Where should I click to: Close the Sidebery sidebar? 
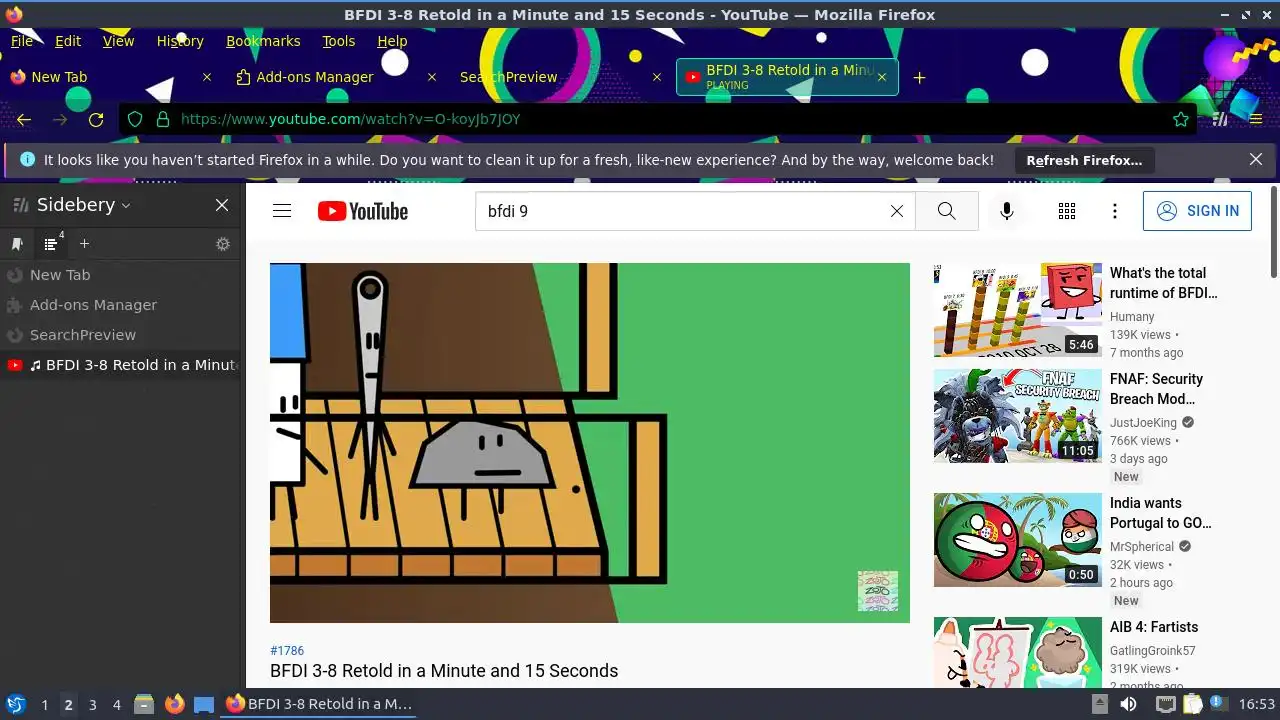tap(222, 205)
